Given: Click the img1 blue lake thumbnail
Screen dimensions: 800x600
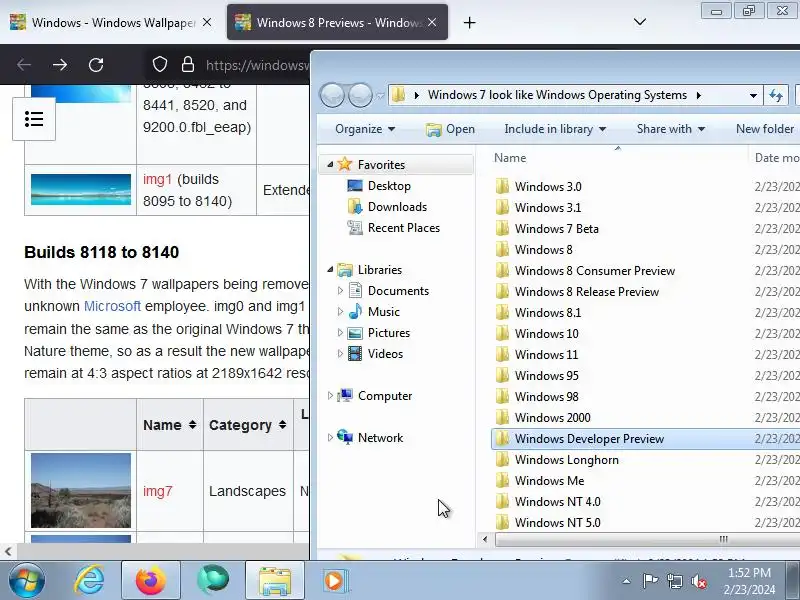Looking at the screenshot, I should (x=81, y=189).
